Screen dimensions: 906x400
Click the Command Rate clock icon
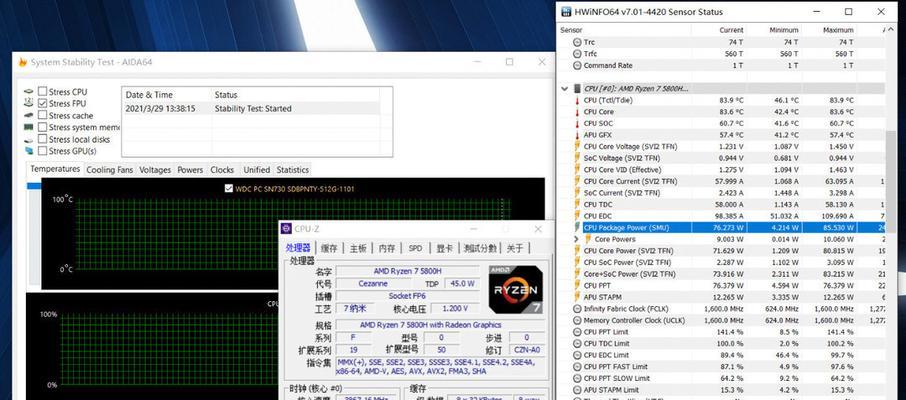pos(577,65)
